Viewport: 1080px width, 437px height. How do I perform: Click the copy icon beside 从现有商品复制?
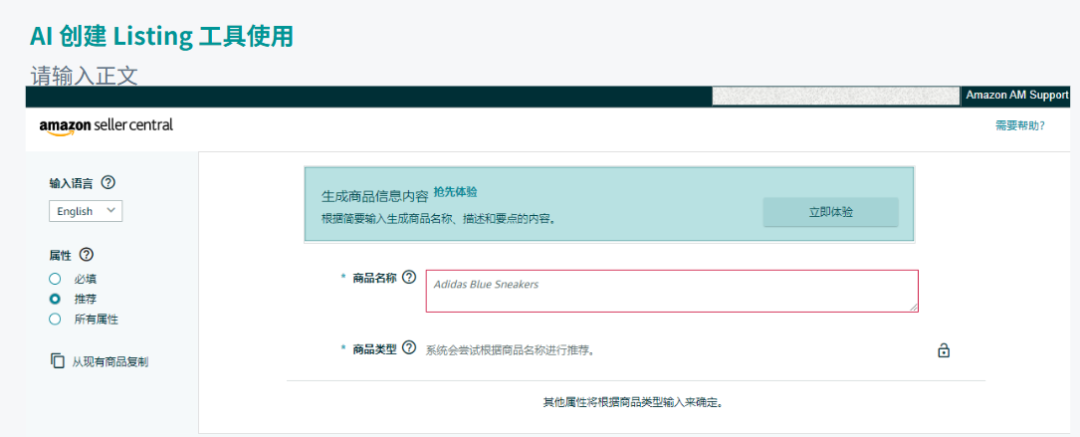(57, 361)
